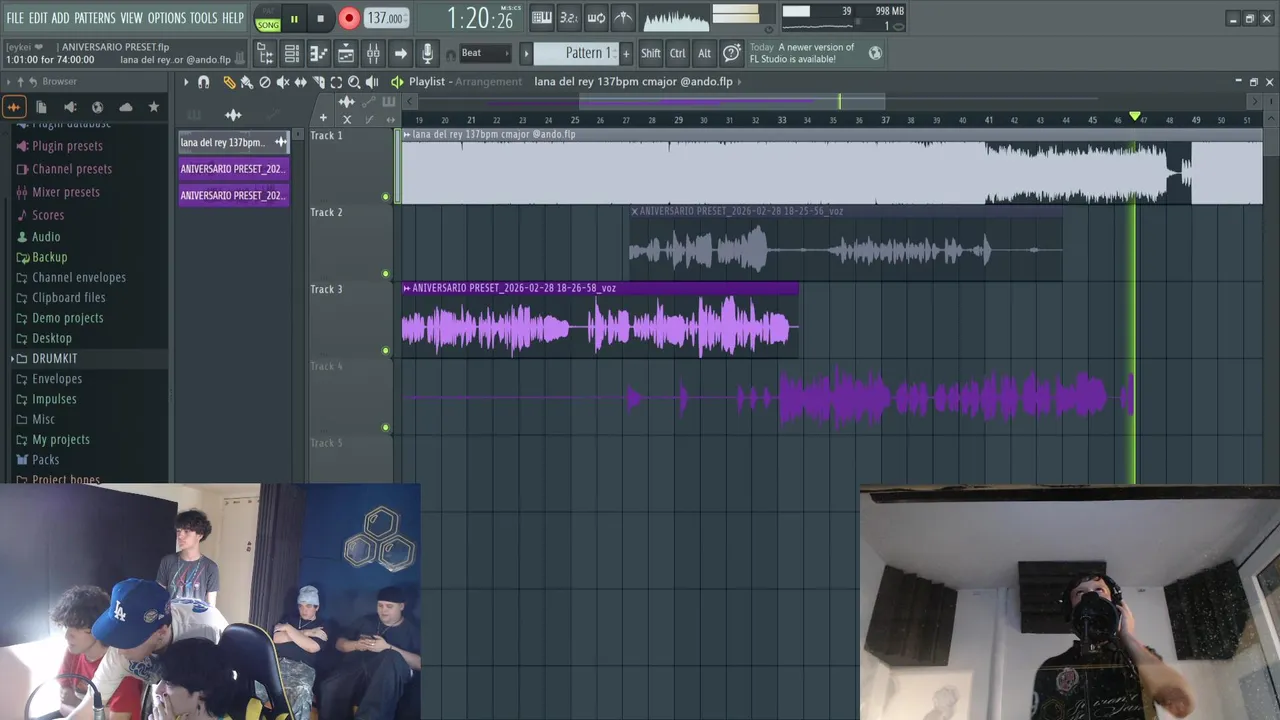Pick the Zoom magnifier tool in Playlist
The image size is (1280, 720).
pos(354,82)
